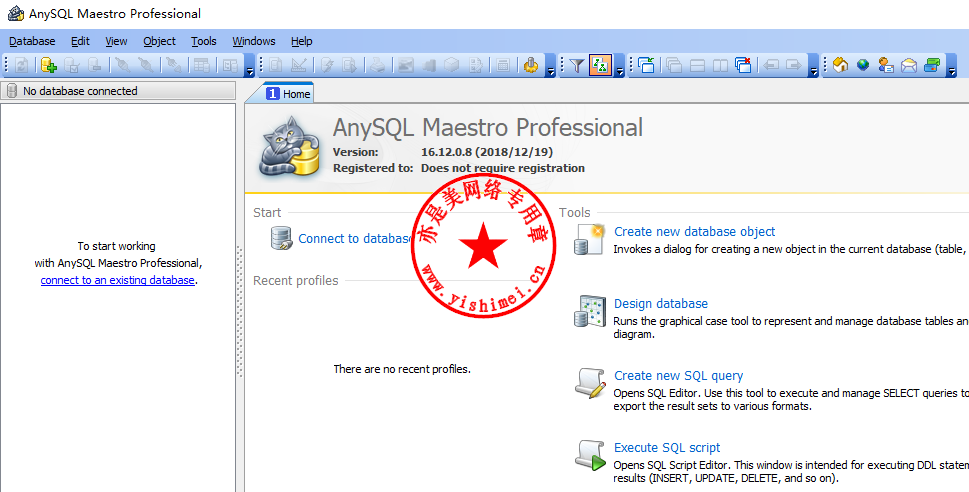Click 'There are no recent profiles.' text
The width and height of the screenshot is (969, 492).
pyautogui.click(x=402, y=369)
